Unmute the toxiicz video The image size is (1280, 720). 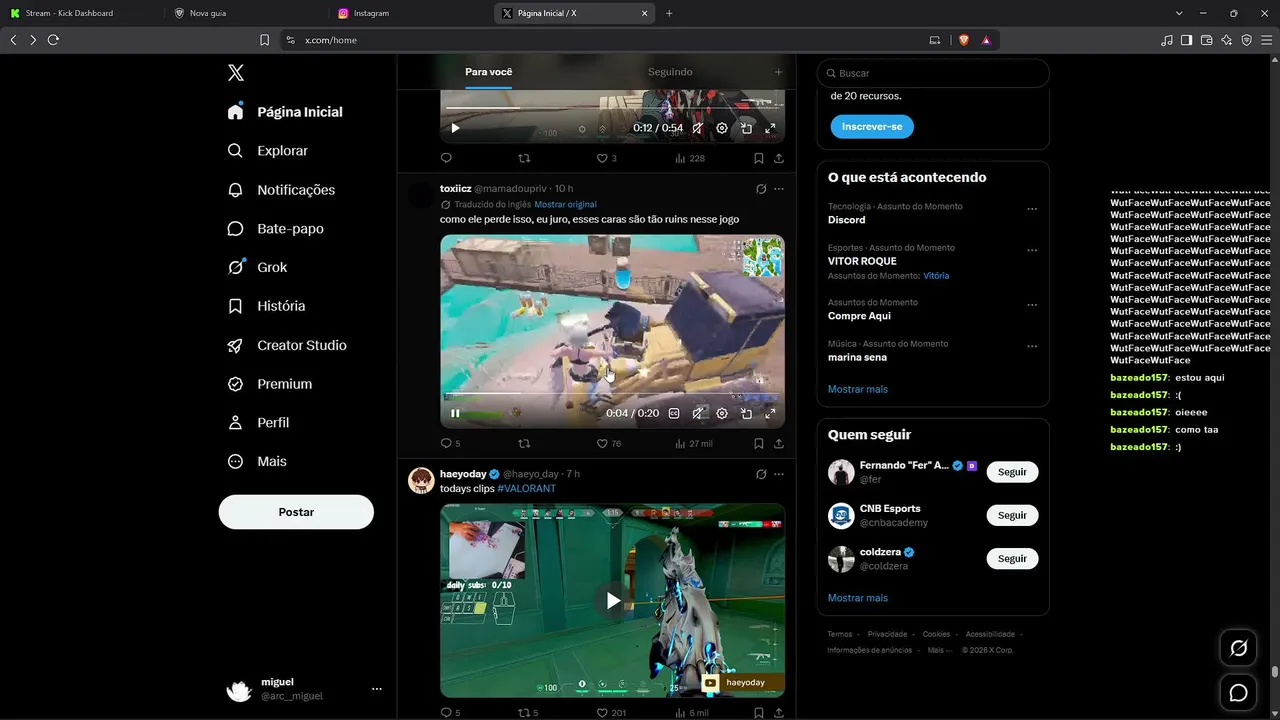click(698, 413)
